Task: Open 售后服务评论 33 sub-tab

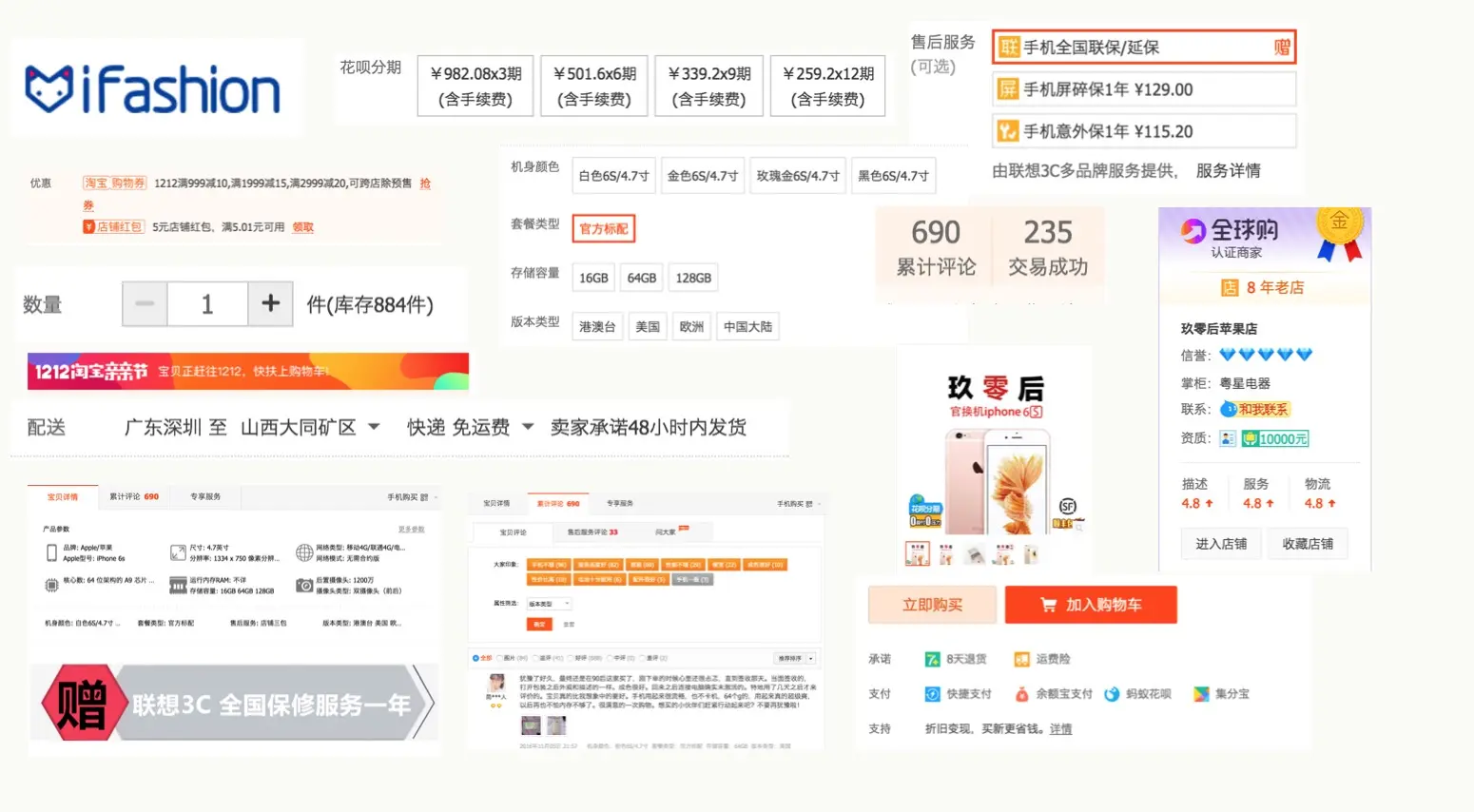Action: click(x=592, y=532)
